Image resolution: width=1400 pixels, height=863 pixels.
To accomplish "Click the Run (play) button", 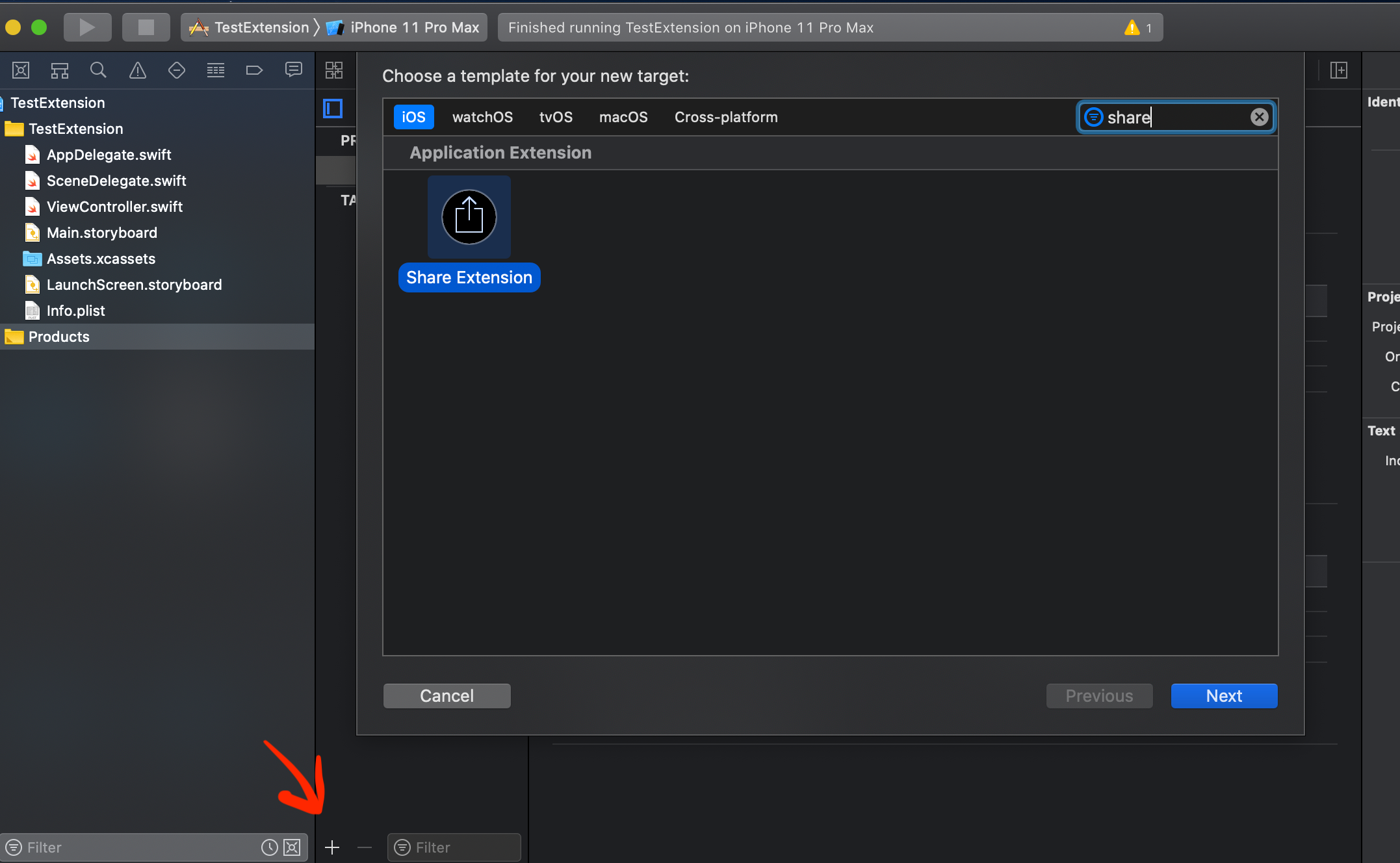I will [x=87, y=27].
